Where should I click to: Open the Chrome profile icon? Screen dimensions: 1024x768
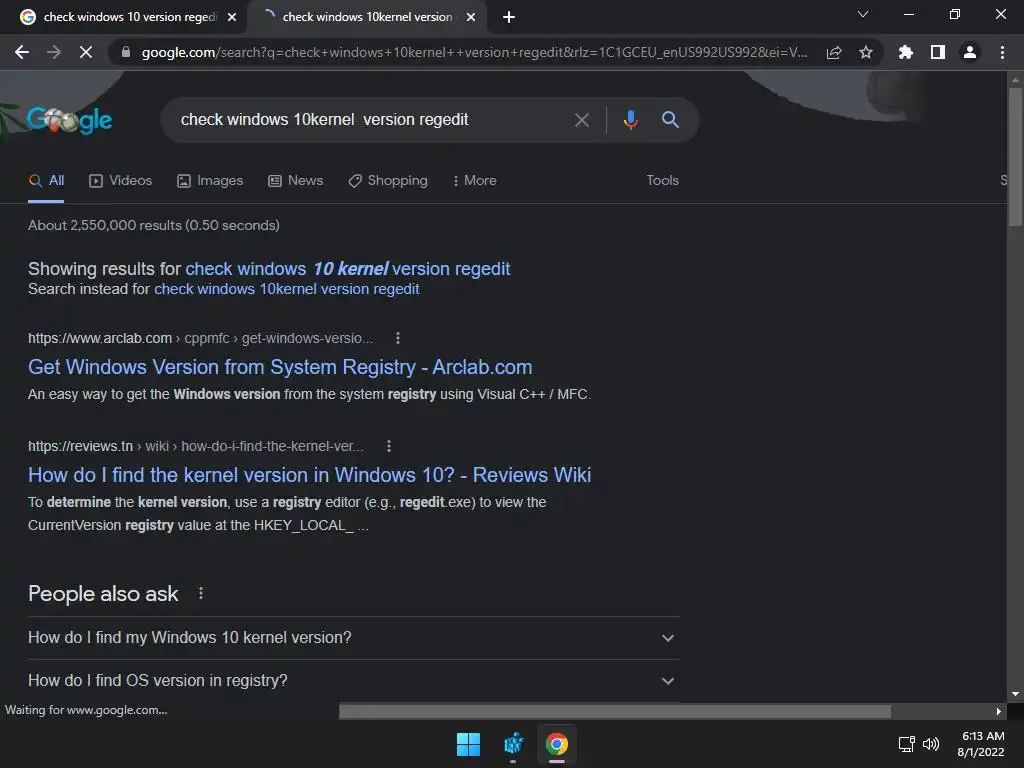(970, 52)
